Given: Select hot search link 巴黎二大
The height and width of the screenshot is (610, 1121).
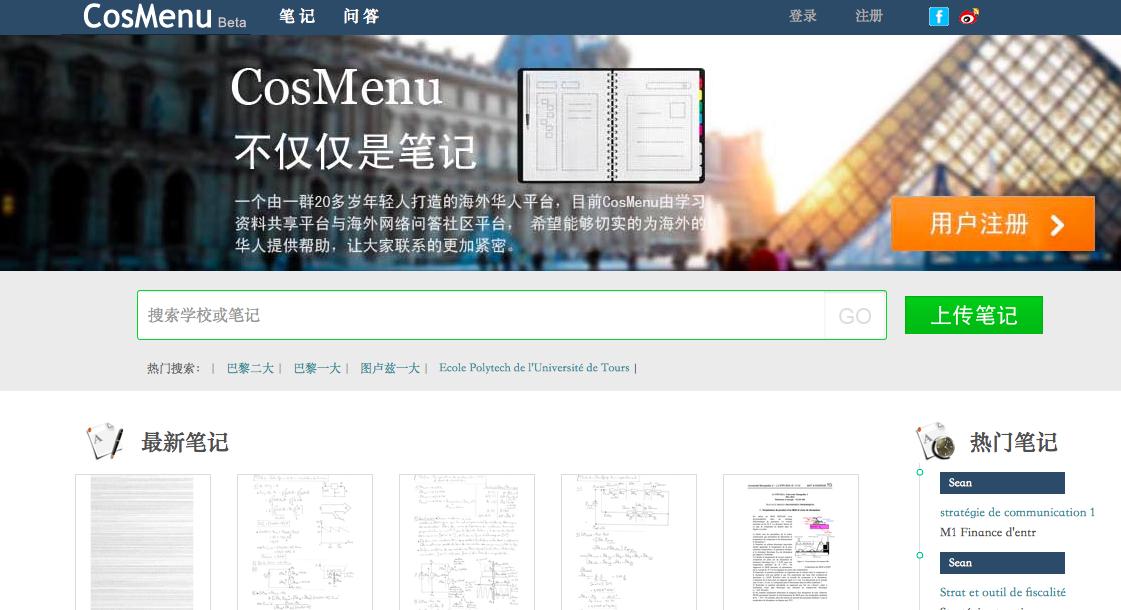Looking at the screenshot, I should (250, 368).
